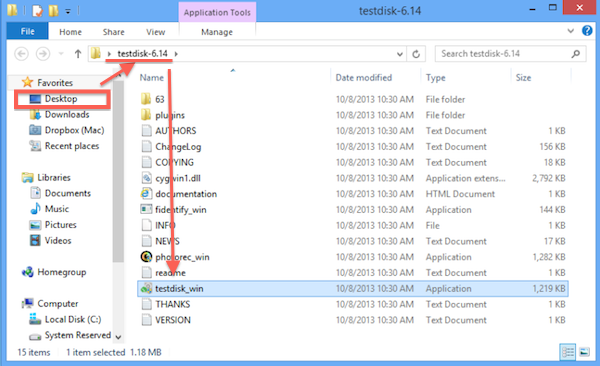Screen dimensions: 600x366
Task: Click the Forward navigation arrow
Action: tap(43, 54)
